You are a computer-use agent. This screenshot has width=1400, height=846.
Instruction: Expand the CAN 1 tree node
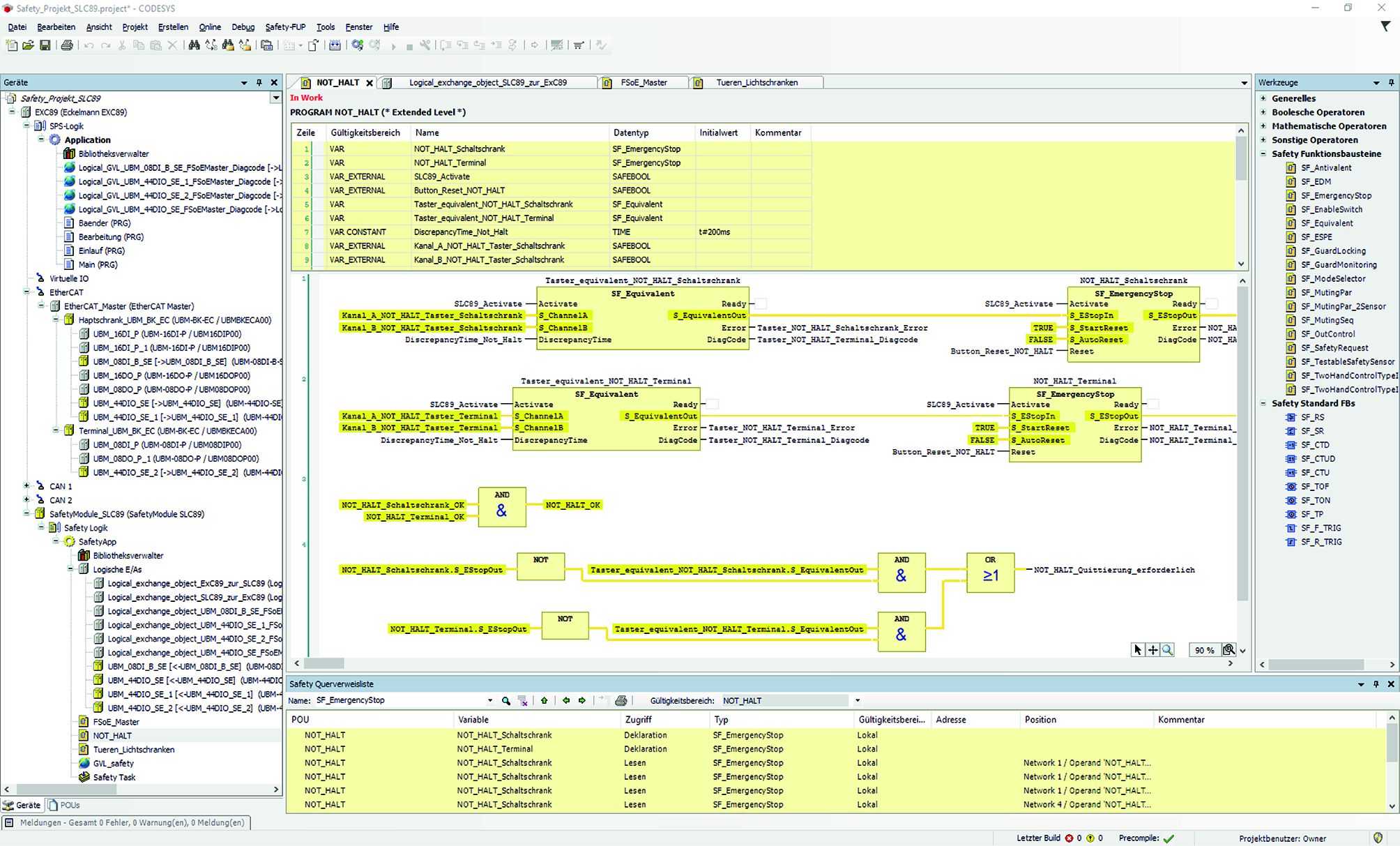point(26,486)
